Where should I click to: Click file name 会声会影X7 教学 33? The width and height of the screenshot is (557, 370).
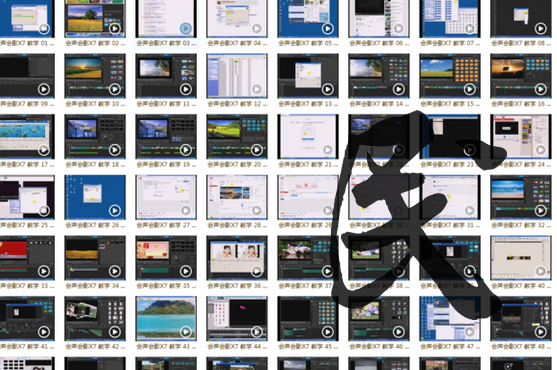(x=27, y=286)
